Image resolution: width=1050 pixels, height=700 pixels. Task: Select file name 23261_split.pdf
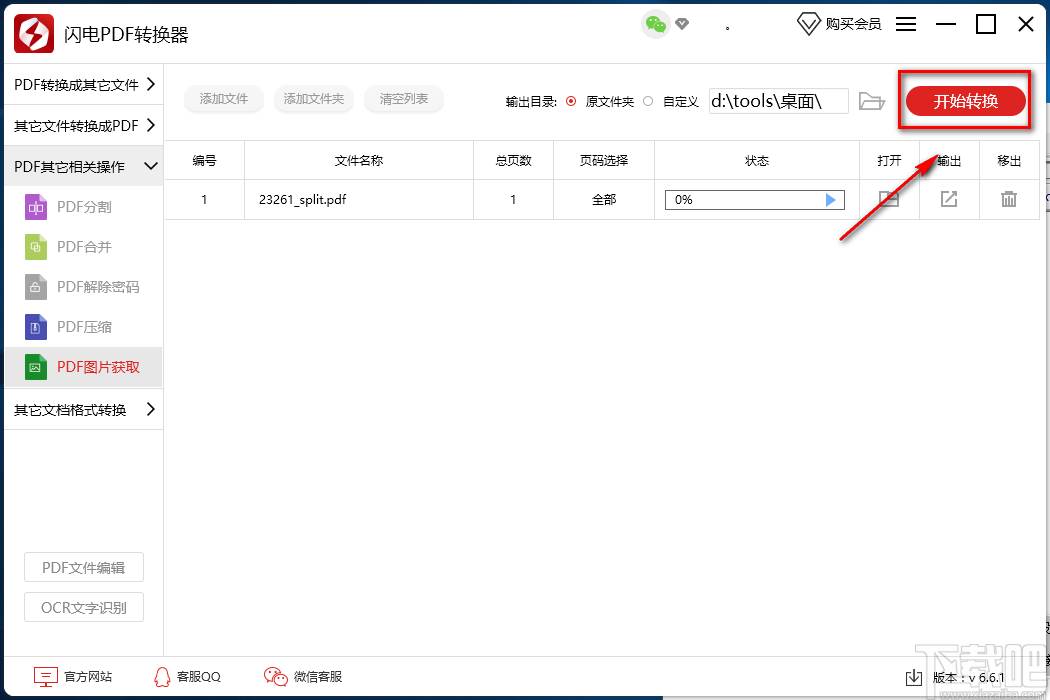coord(303,200)
